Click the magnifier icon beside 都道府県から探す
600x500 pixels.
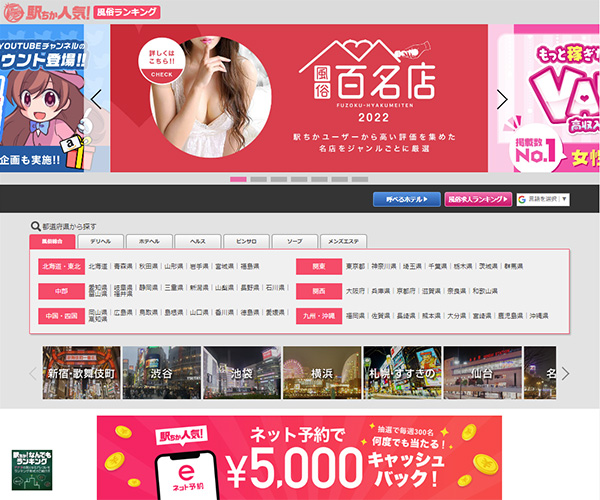click(x=36, y=226)
